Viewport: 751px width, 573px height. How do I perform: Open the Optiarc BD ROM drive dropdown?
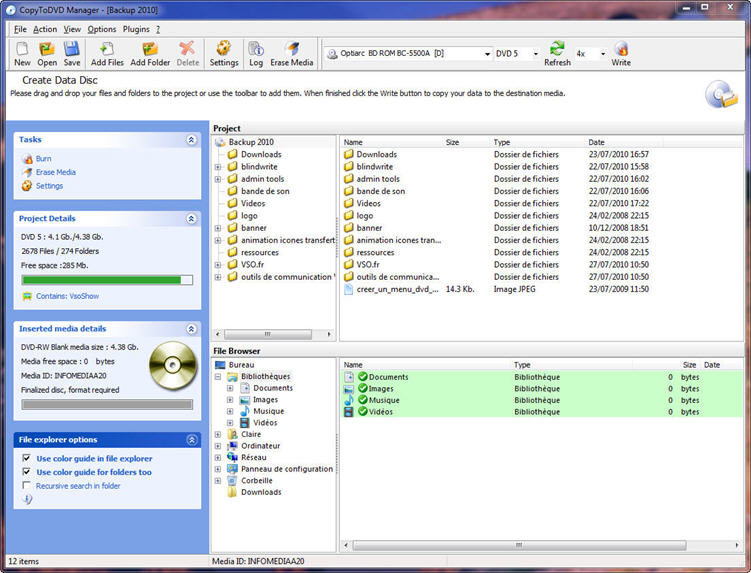coord(487,54)
